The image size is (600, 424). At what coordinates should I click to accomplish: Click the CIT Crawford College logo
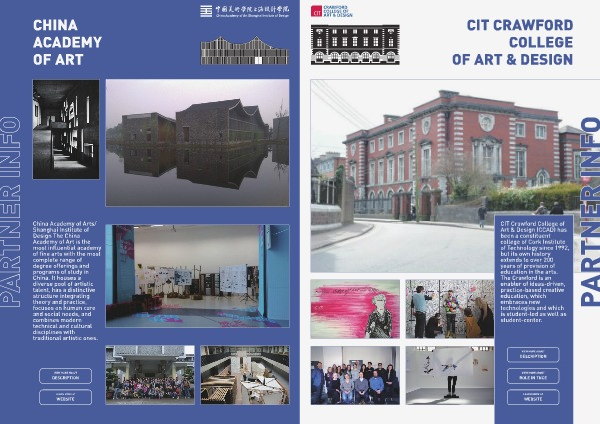335,11
